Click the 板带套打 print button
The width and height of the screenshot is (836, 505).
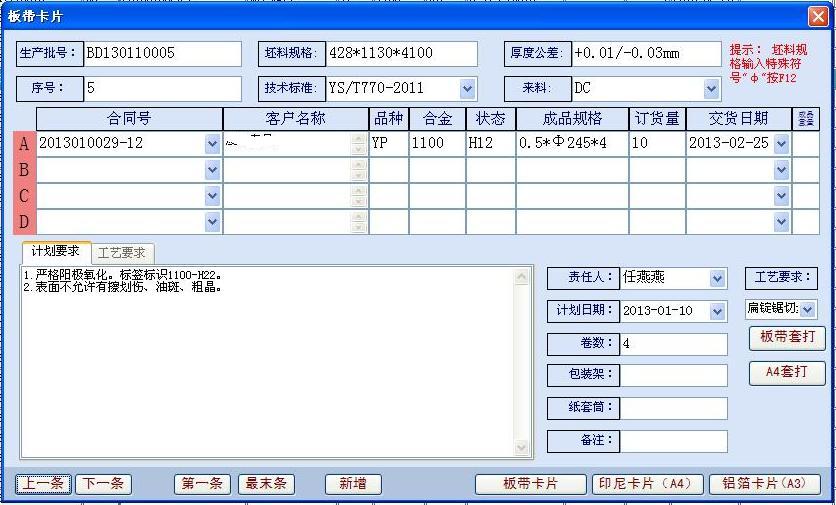coord(787,338)
